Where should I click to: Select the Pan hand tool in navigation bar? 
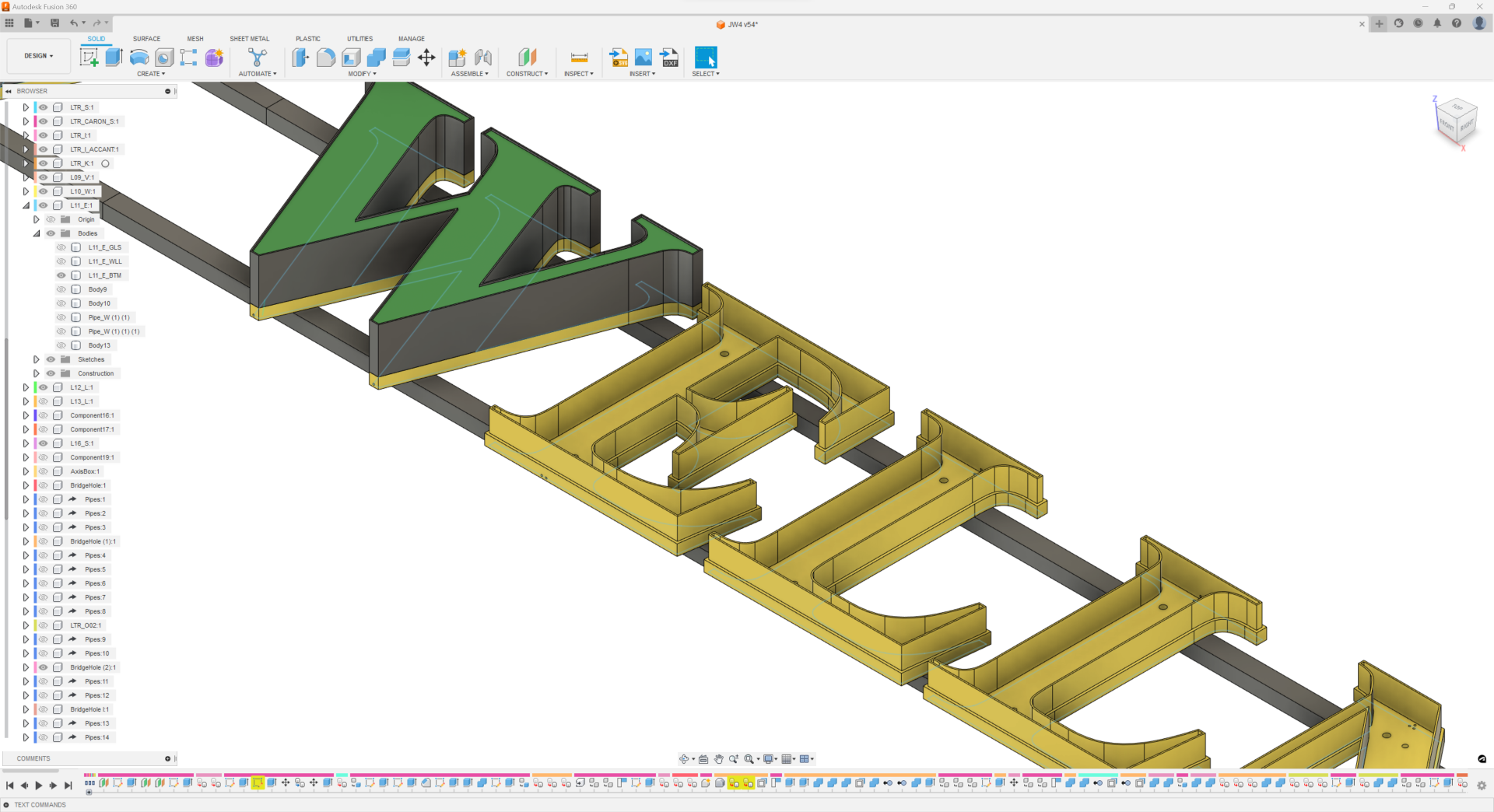pyautogui.click(x=719, y=759)
